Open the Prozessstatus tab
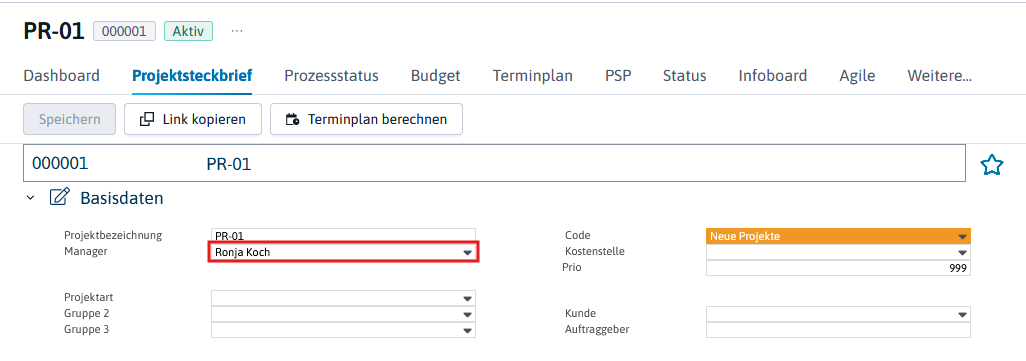The height and width of the screenshot is (361, 1026). (331, 76)
